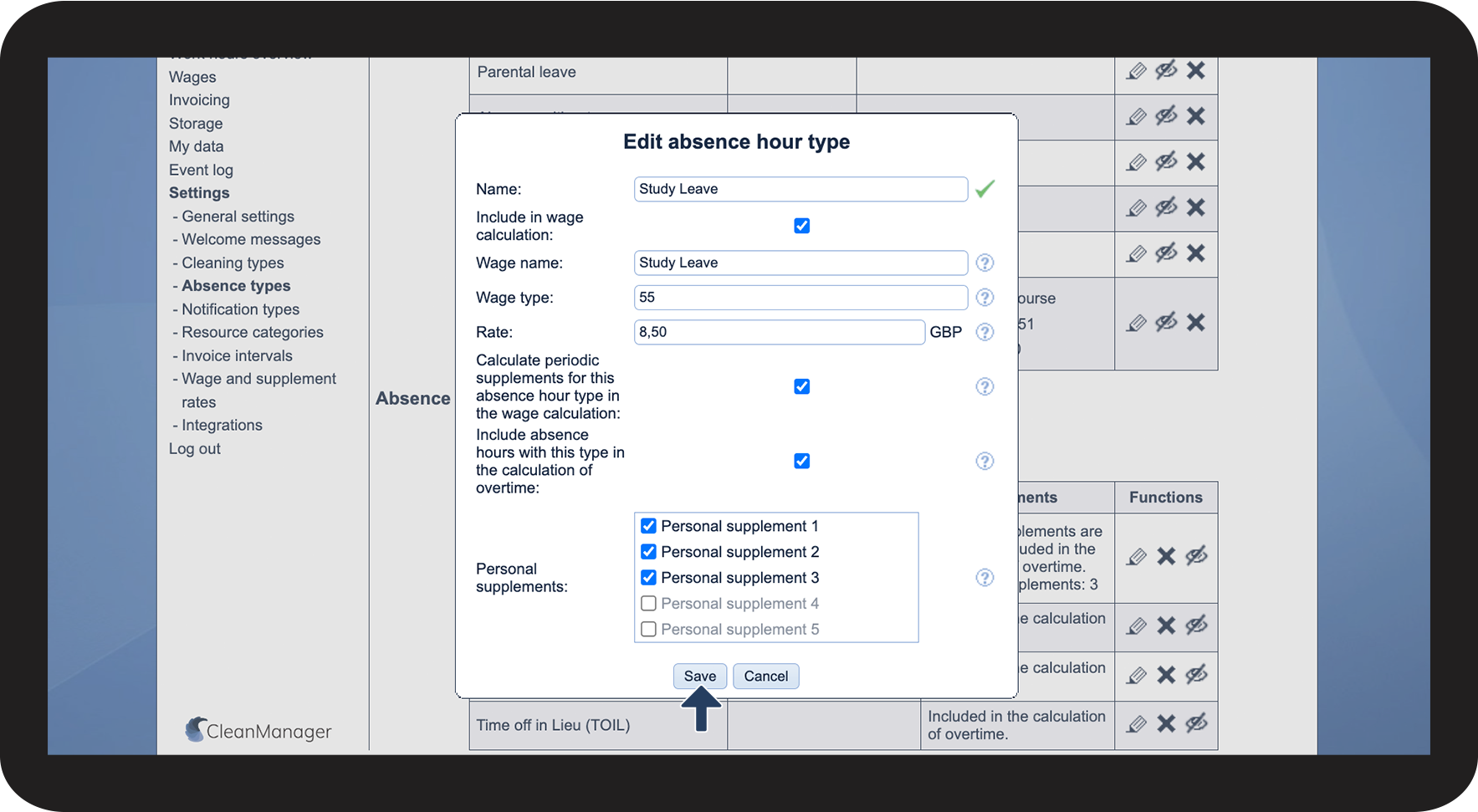This screenshot has height=812, width=1478.
Task: Uncheck Include in wage calculation checkbox
Action: pos(801,226)
